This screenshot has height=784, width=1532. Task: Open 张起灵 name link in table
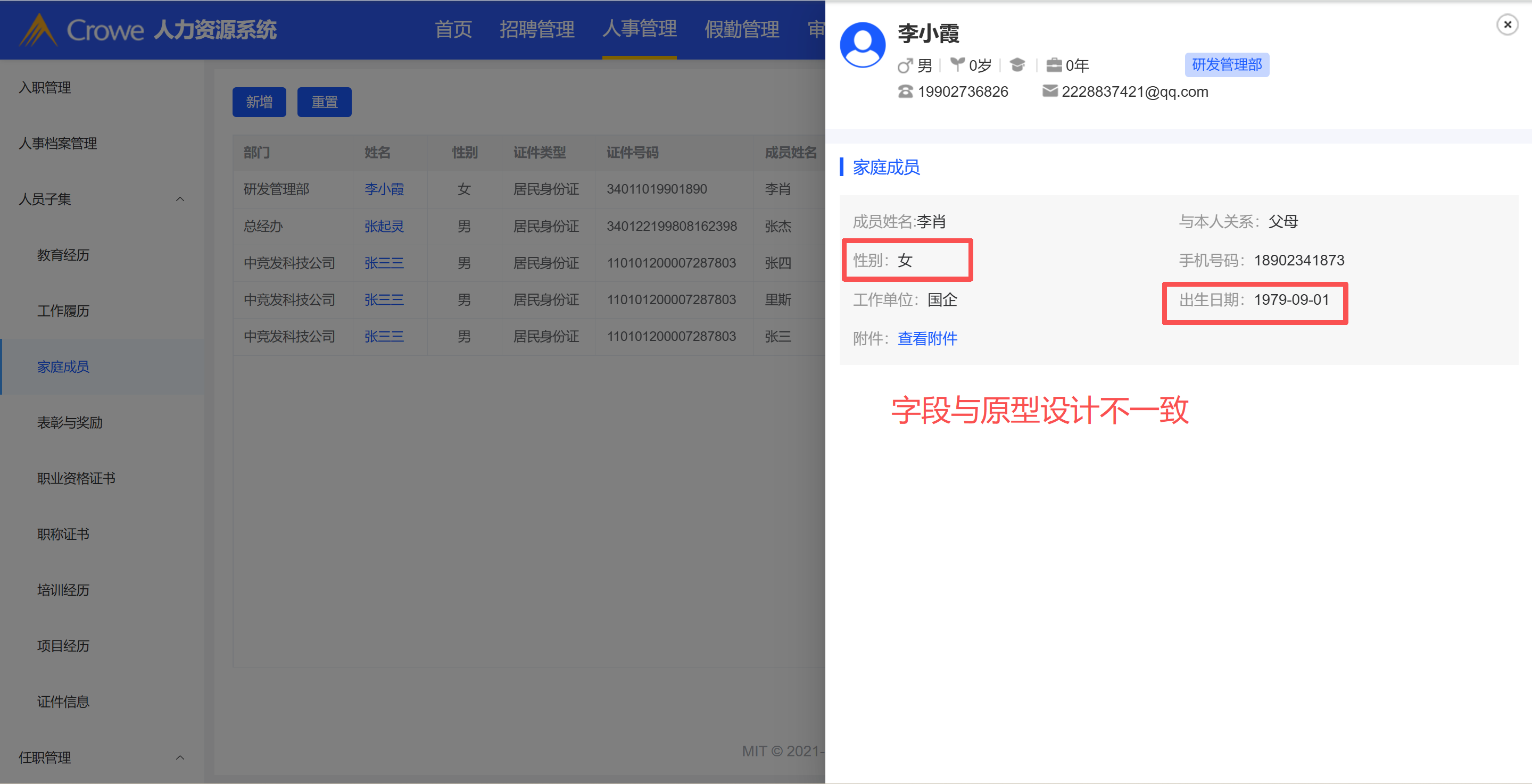coord(384,226)
